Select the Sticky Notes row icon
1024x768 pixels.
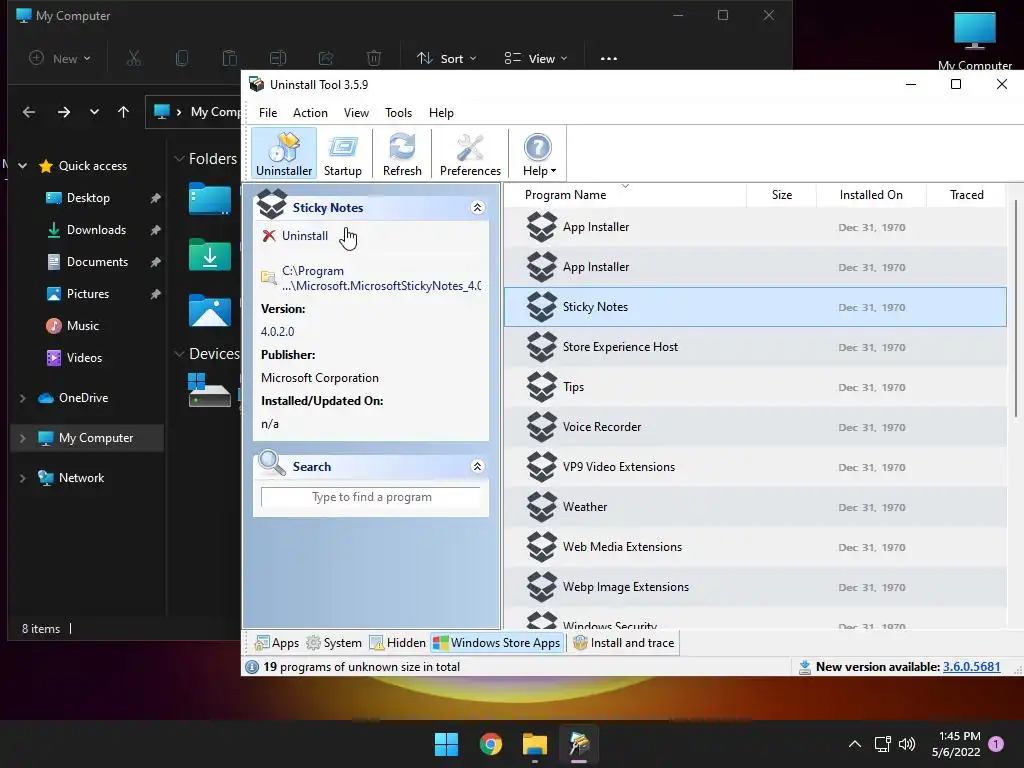[542, 307]
